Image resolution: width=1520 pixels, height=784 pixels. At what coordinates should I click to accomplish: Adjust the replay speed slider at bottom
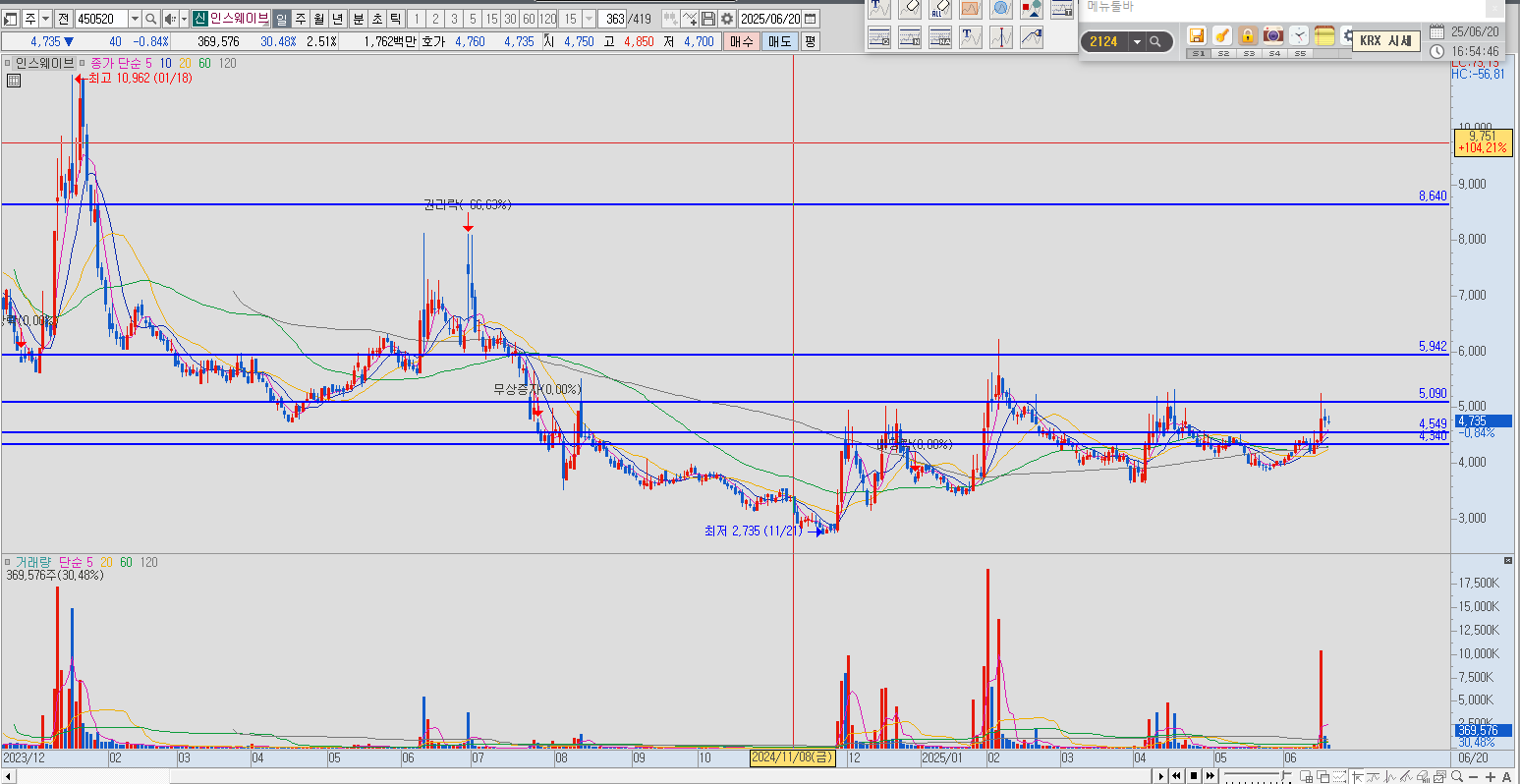[1258, 776]
